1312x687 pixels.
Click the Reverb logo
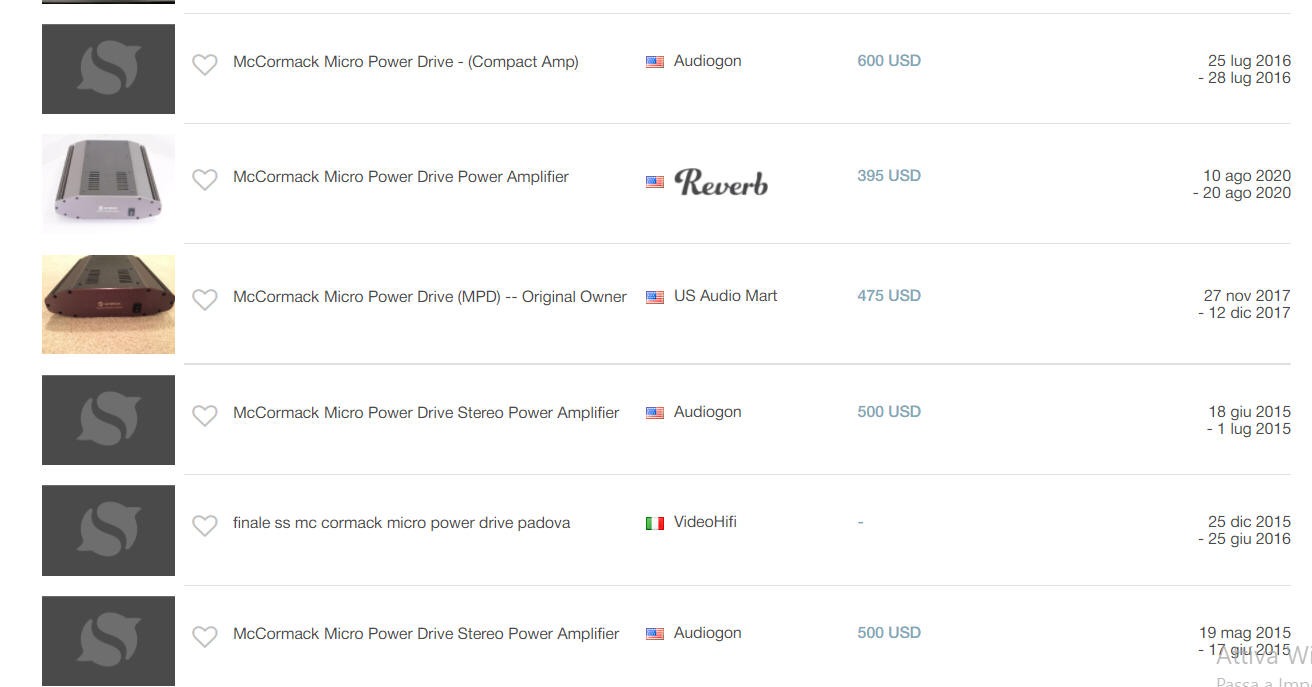coord(721,182)
